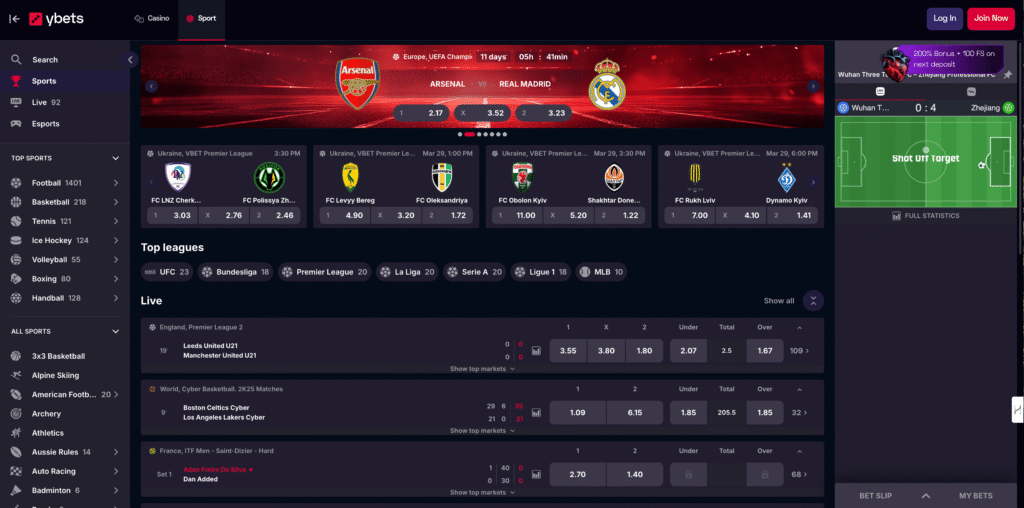
Task: Collapse the Top Sports section
Action: (x=116, y=158)
